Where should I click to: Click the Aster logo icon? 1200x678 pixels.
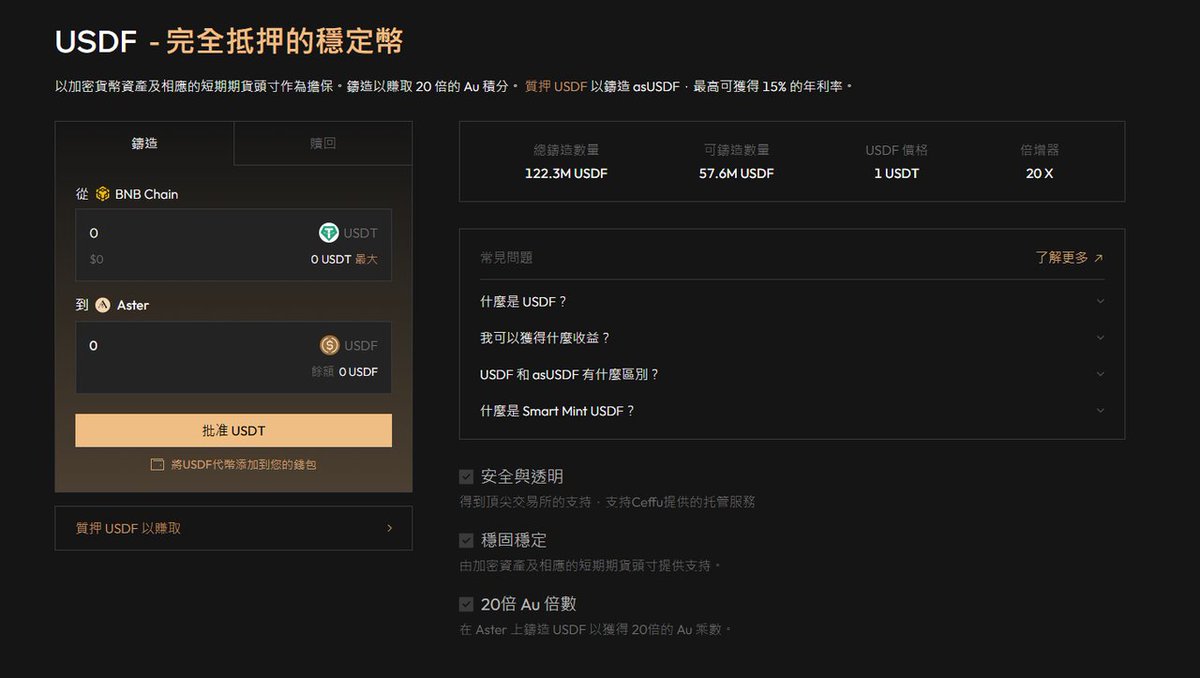pos(102,305)
